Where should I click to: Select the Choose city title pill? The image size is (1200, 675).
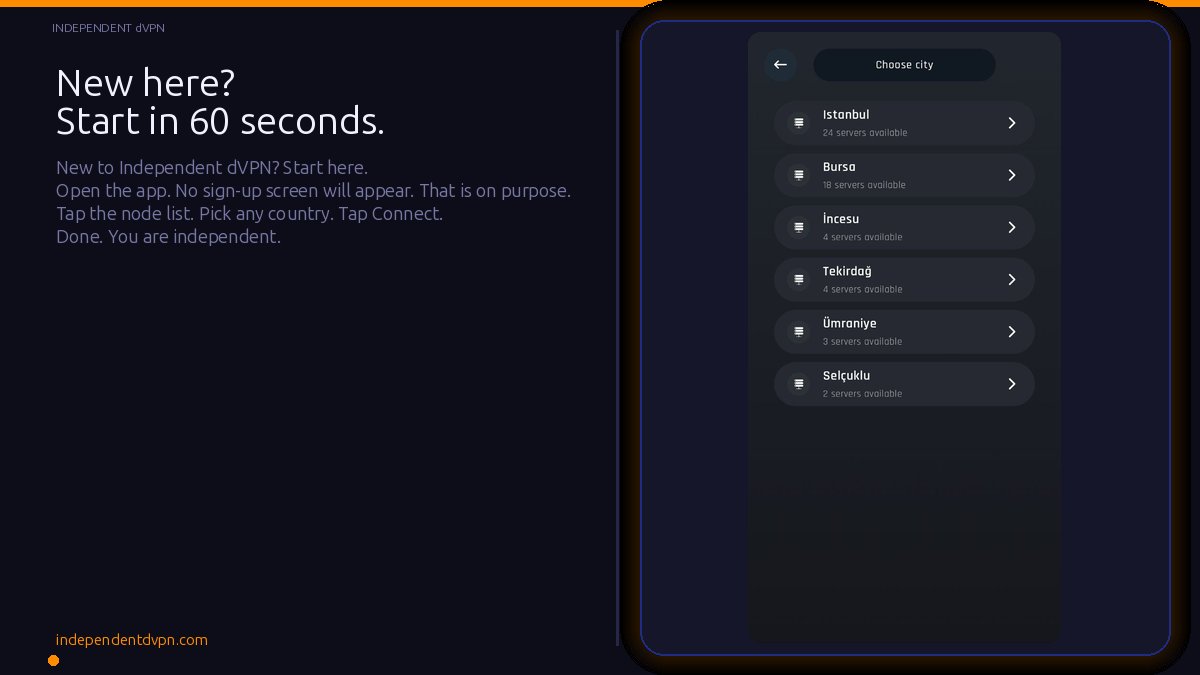pyautogui.click(x=904, y=65)
